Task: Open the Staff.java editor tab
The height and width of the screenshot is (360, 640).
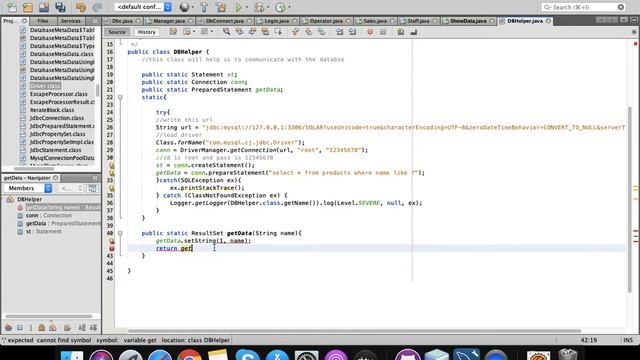Action: point(418,21)
